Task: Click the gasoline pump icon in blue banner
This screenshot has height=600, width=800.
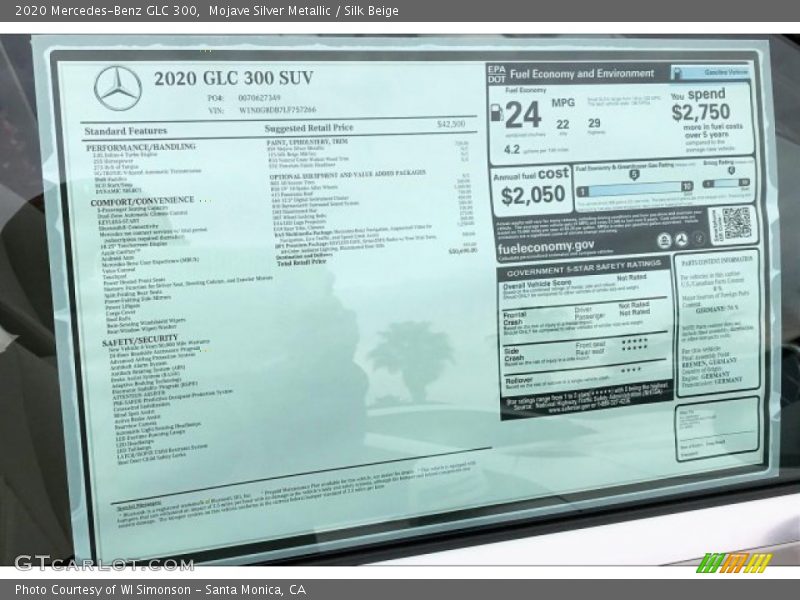Action: [x=677, y=73]
